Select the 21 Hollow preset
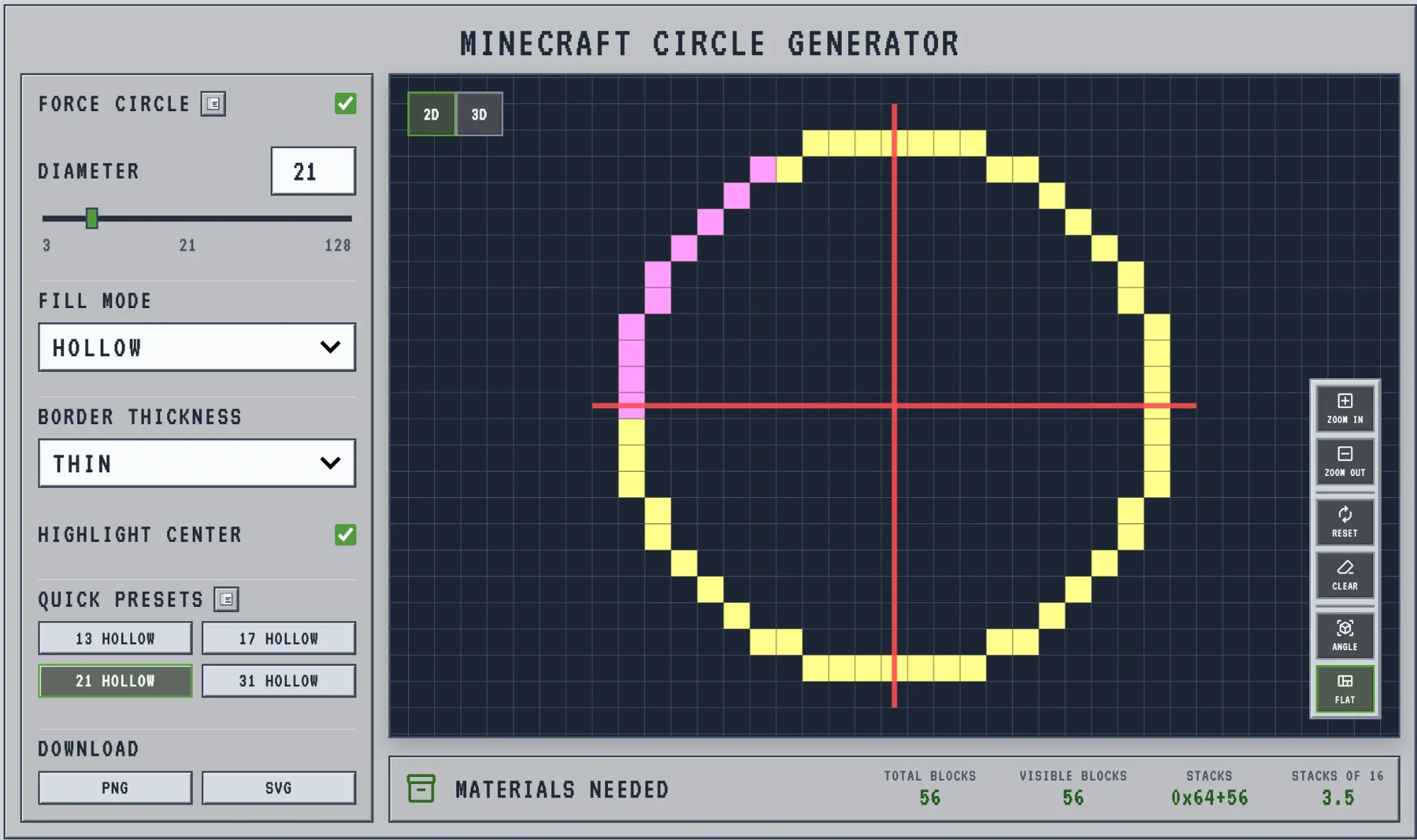Viewport: 1417px width, 840px height. (x=115, y=681)
